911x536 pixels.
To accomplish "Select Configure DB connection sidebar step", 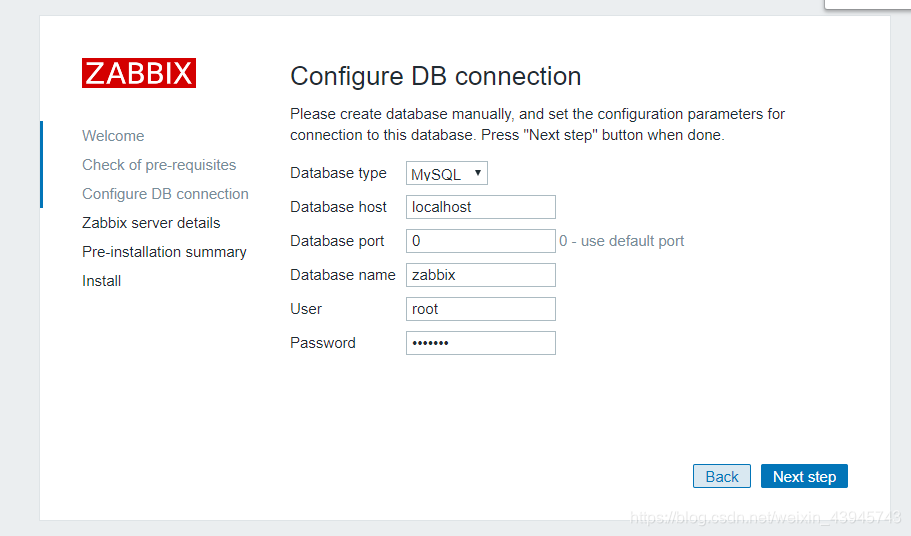I will pyautogui.click(x=165, y=194).
